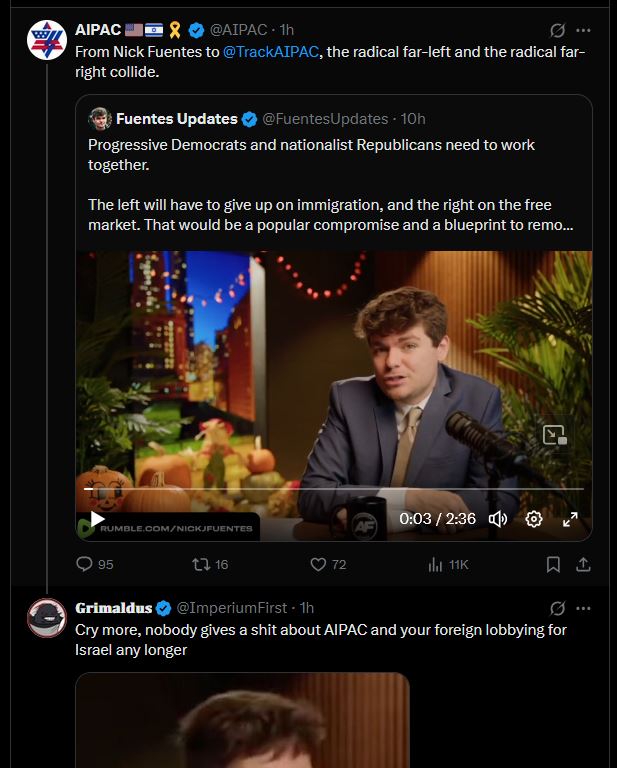Screen dimensions: 617x768
Task: Open the @TrackAIPAC mention link
Action: 273,52
